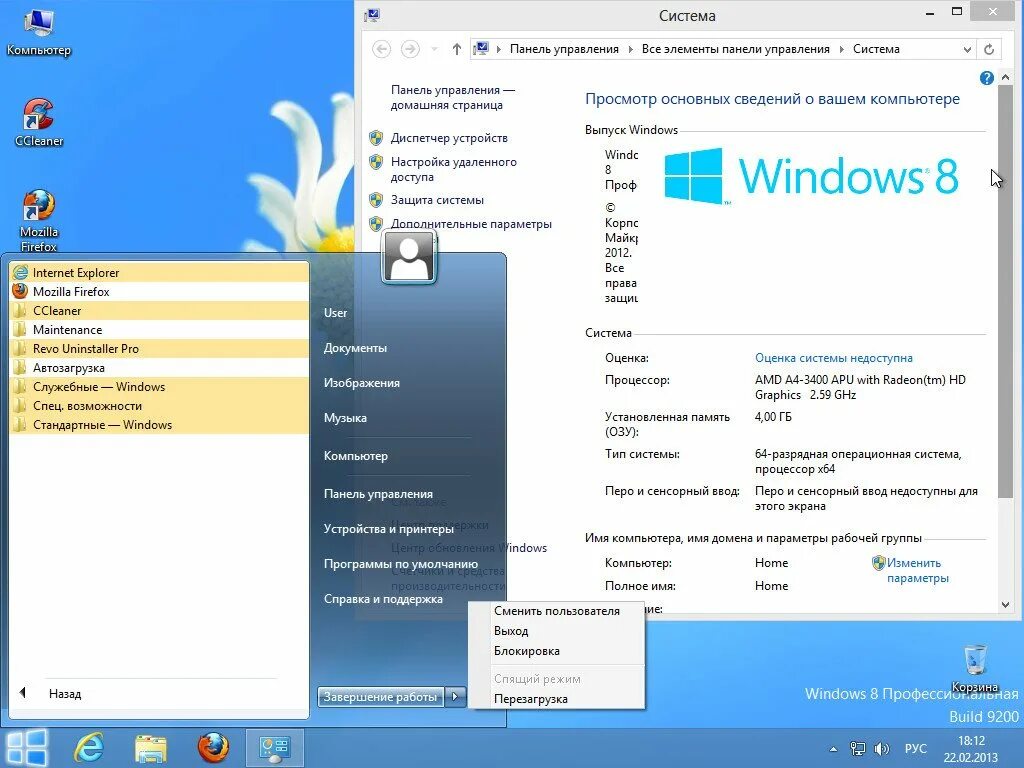Open CCleaner from the desktop

pyautogui.click(x=38, y=115)
